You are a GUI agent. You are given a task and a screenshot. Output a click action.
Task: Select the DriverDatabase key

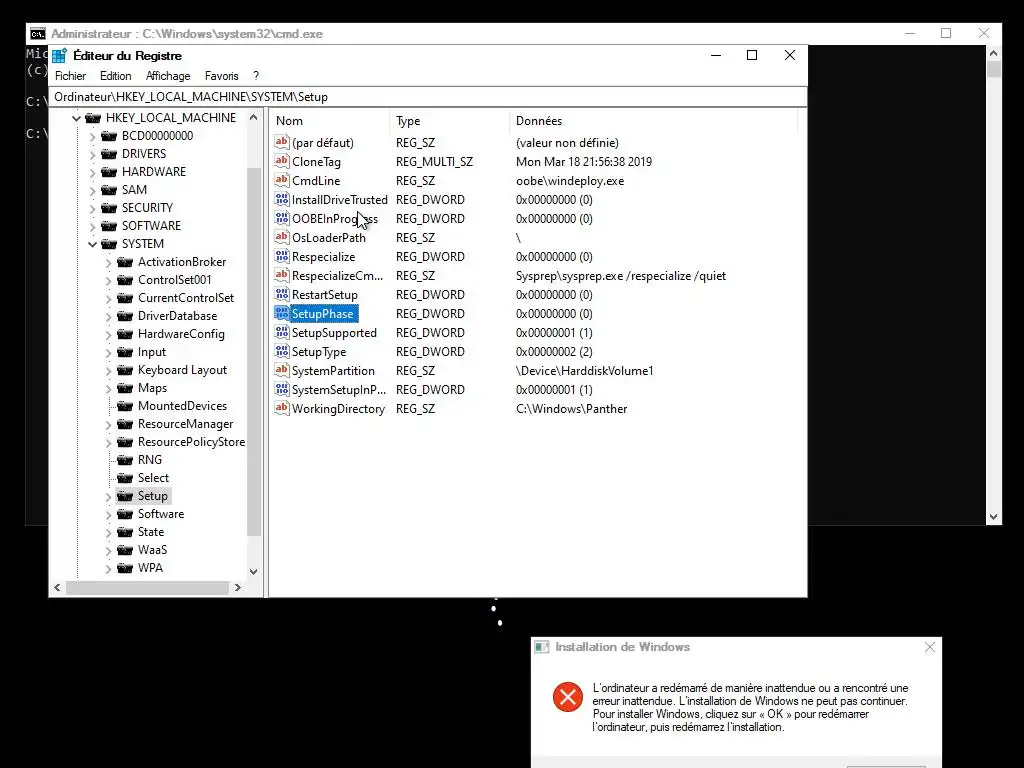pyautogui.click(x=177, y=316)
